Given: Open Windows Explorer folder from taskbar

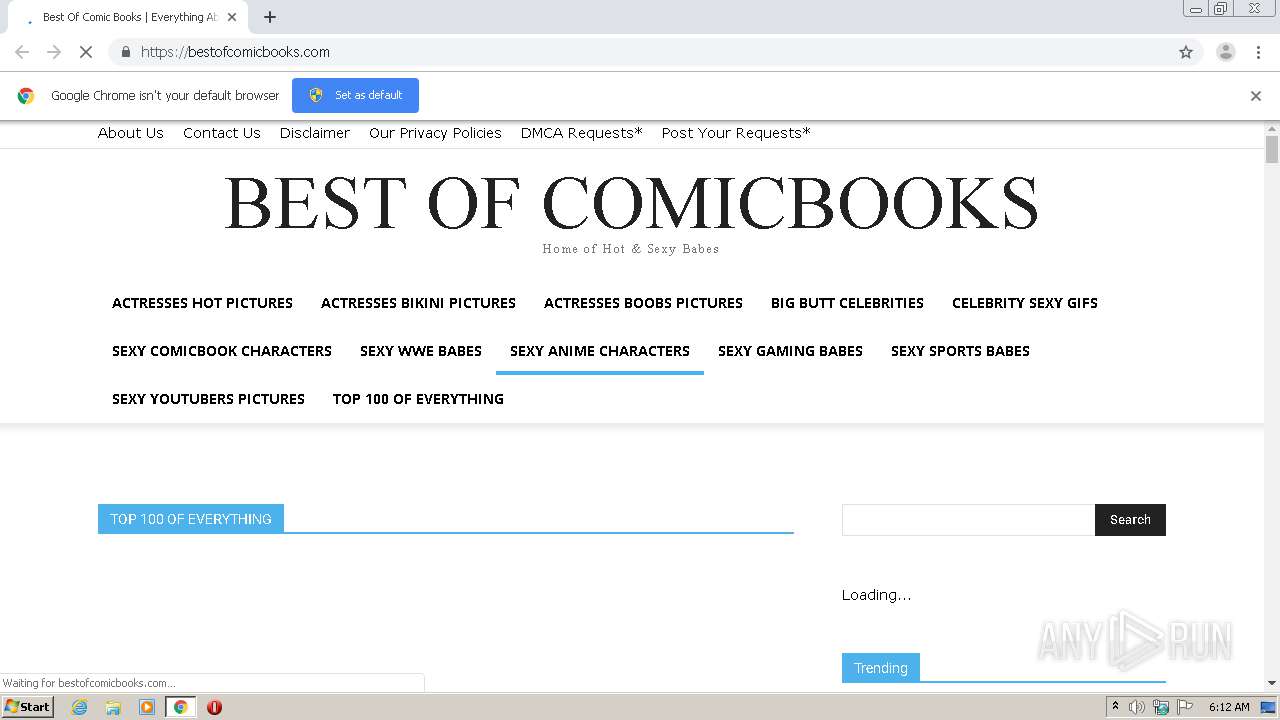Looking at the screenshot, I should (x=113, y=707).
